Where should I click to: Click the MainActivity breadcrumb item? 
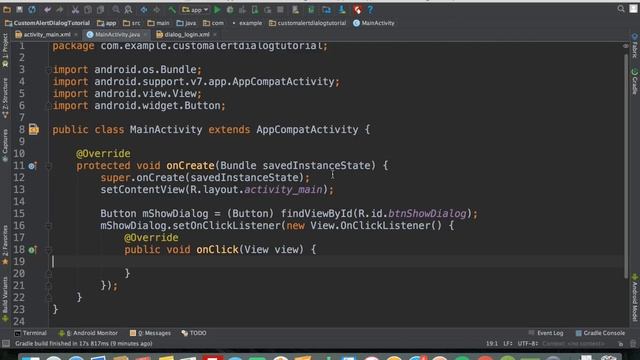(x=374, y=23)
